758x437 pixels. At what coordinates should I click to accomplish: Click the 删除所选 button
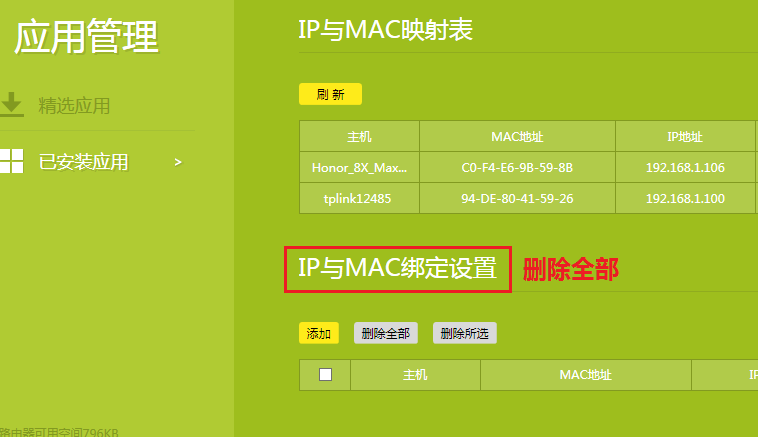click(x=464, y=333)
